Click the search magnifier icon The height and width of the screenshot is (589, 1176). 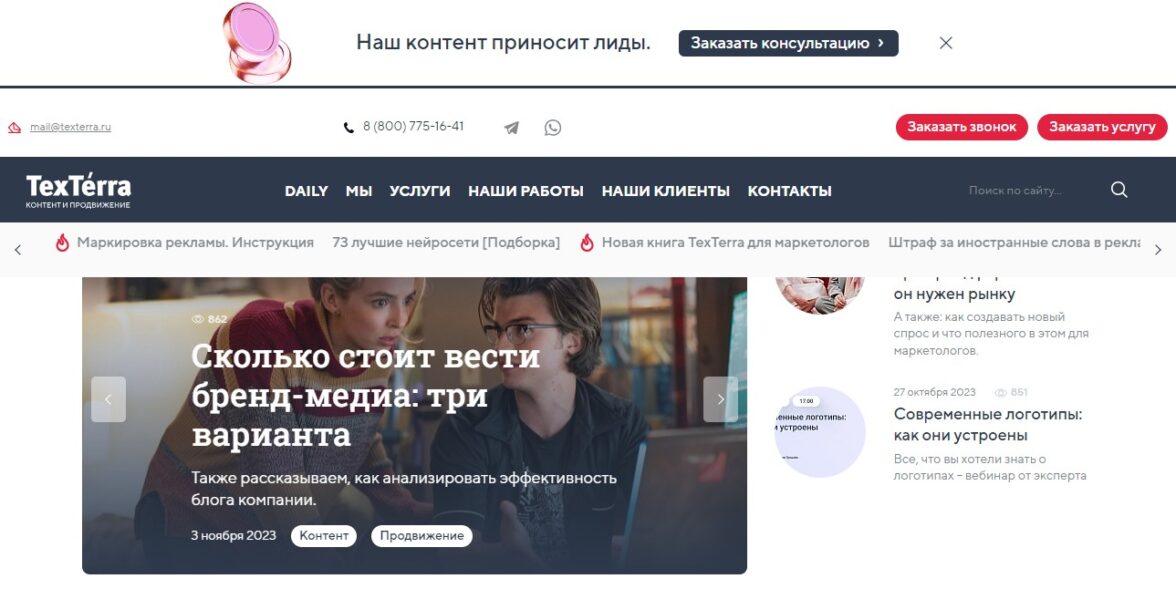[x=1119, y=190]
